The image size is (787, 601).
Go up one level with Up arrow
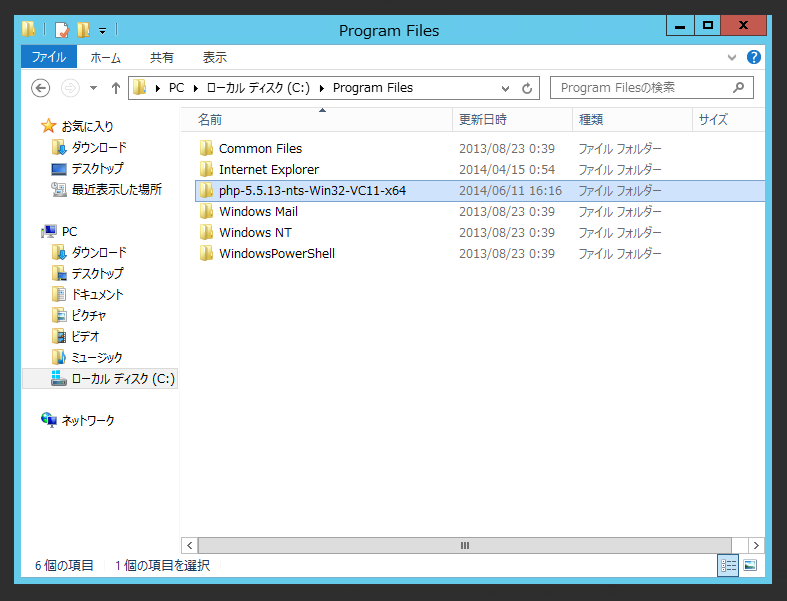(x=115, y=88)
